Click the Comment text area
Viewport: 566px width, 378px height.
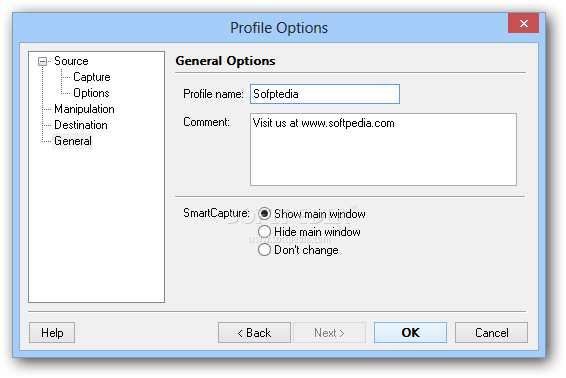pyautogui.click(x=383, y=149)
